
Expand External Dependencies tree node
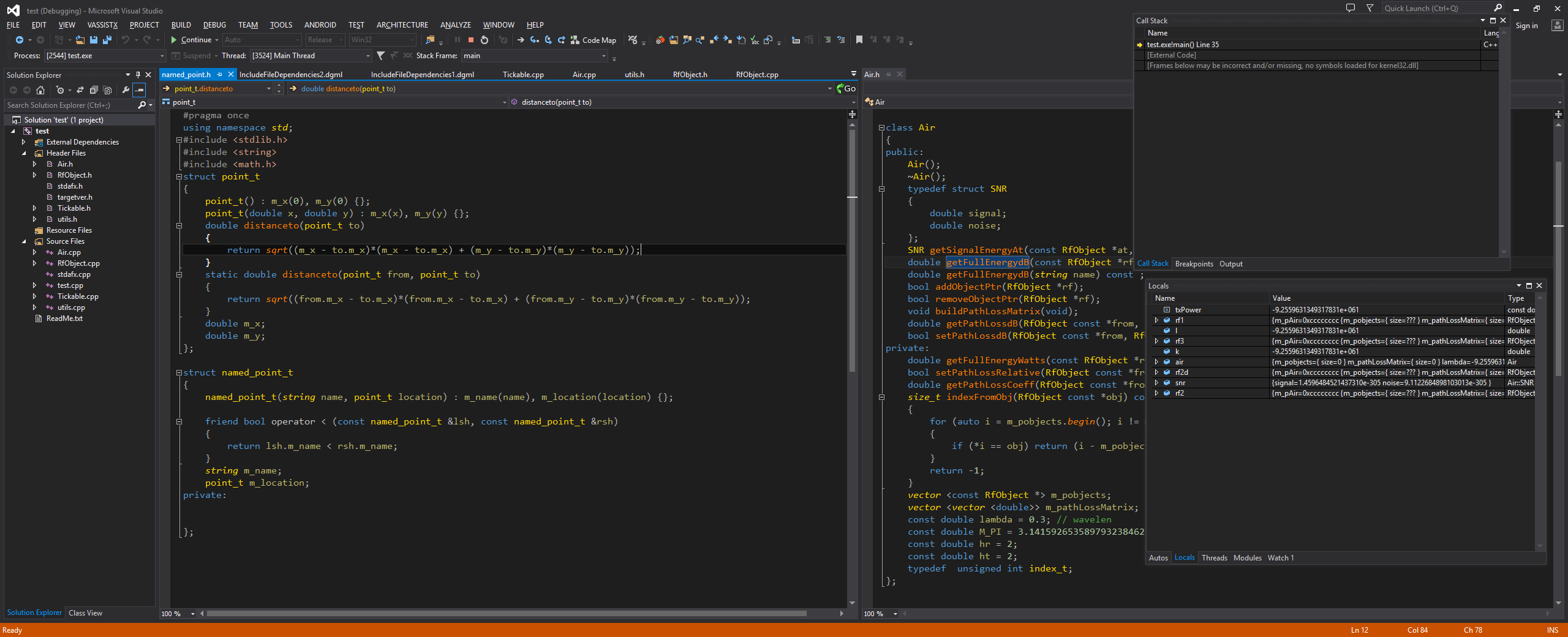point(24,142)
